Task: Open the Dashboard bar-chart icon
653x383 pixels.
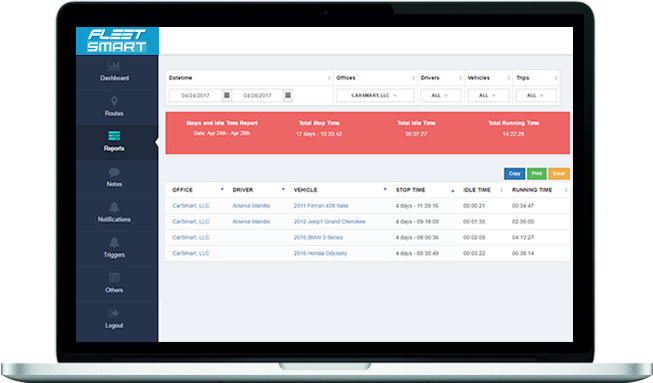Action: [x=114, y=66]
